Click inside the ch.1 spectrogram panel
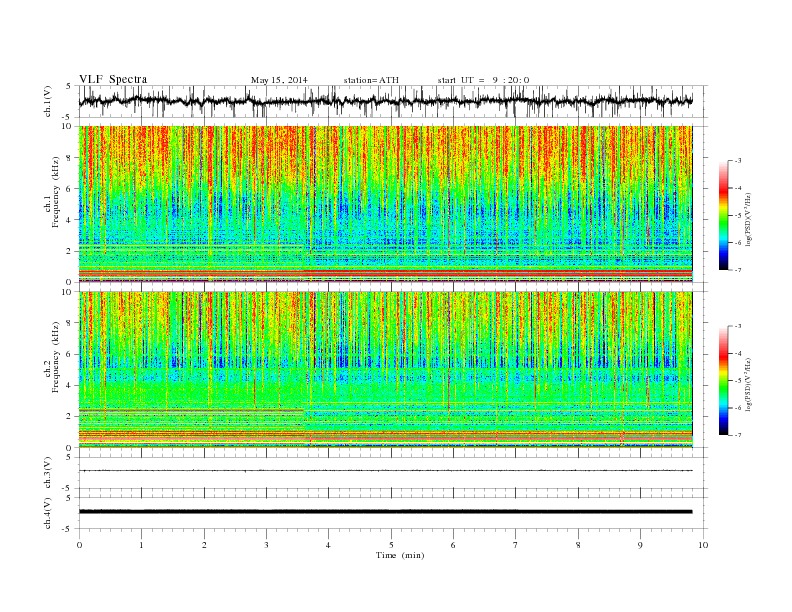792x612 pixels. [x=385, y=204]
